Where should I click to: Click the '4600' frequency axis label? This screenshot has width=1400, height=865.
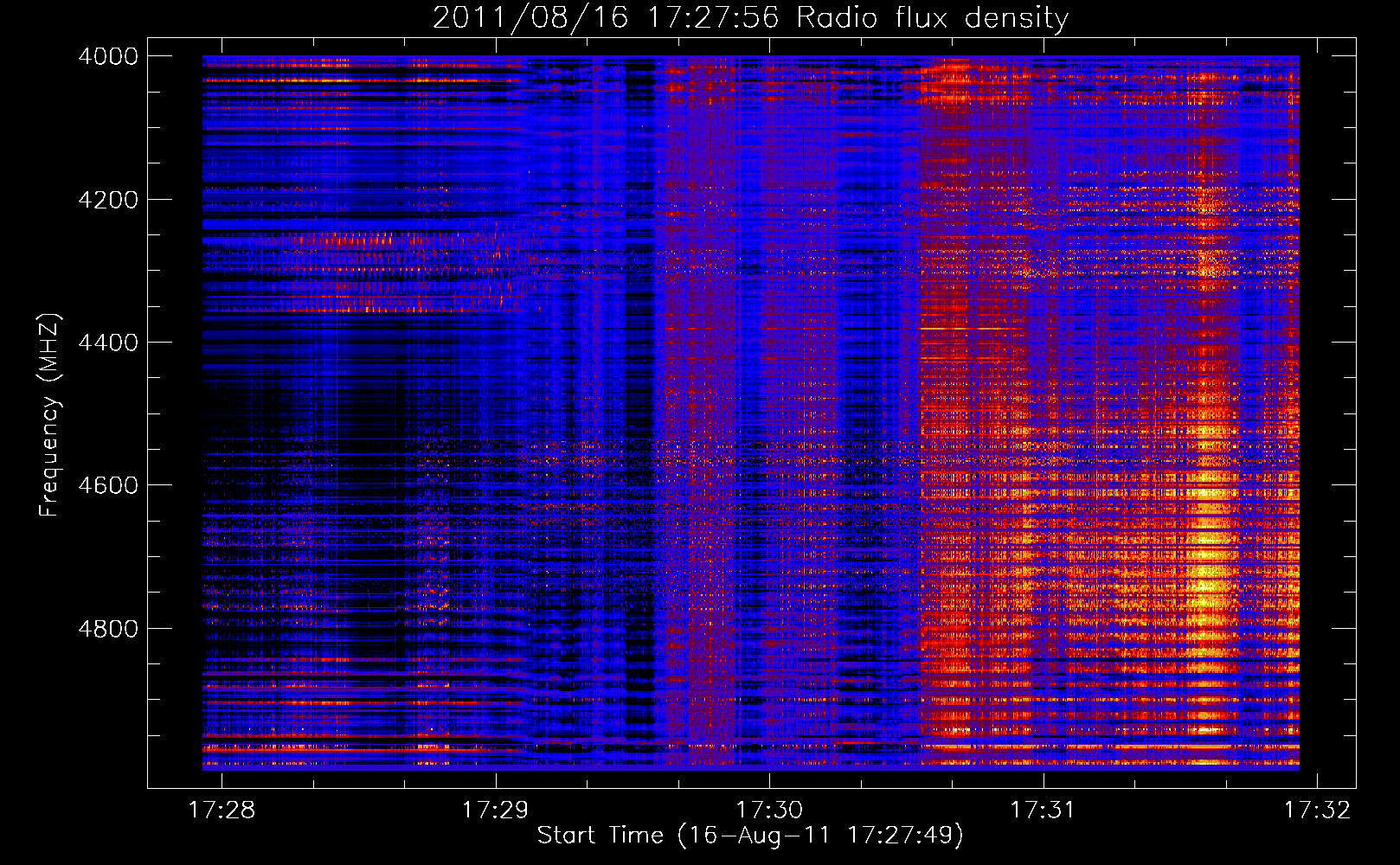pos(108,485)
